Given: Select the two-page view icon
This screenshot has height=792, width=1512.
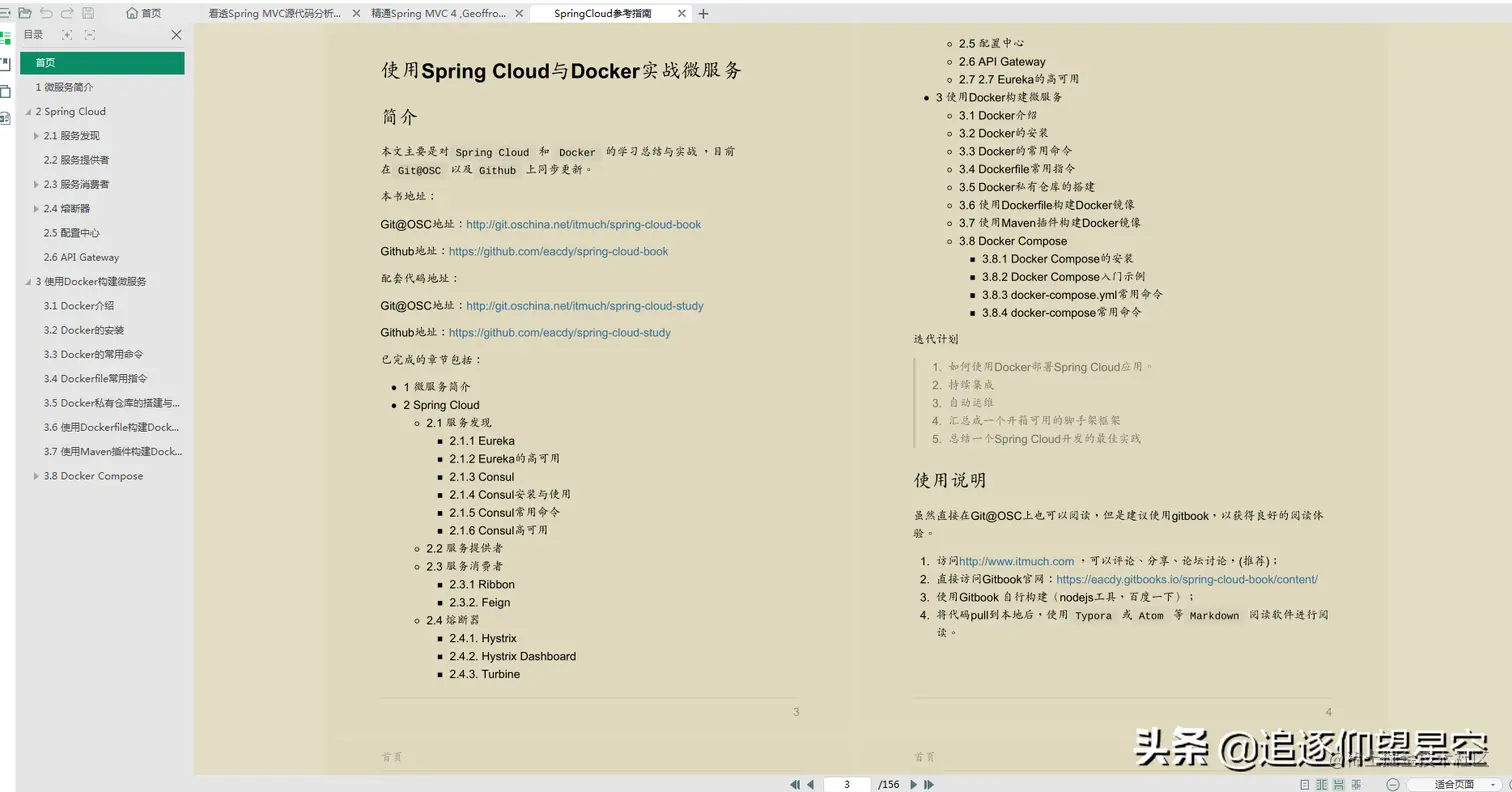Looking at the screenshot, I should click(1322, 784).
